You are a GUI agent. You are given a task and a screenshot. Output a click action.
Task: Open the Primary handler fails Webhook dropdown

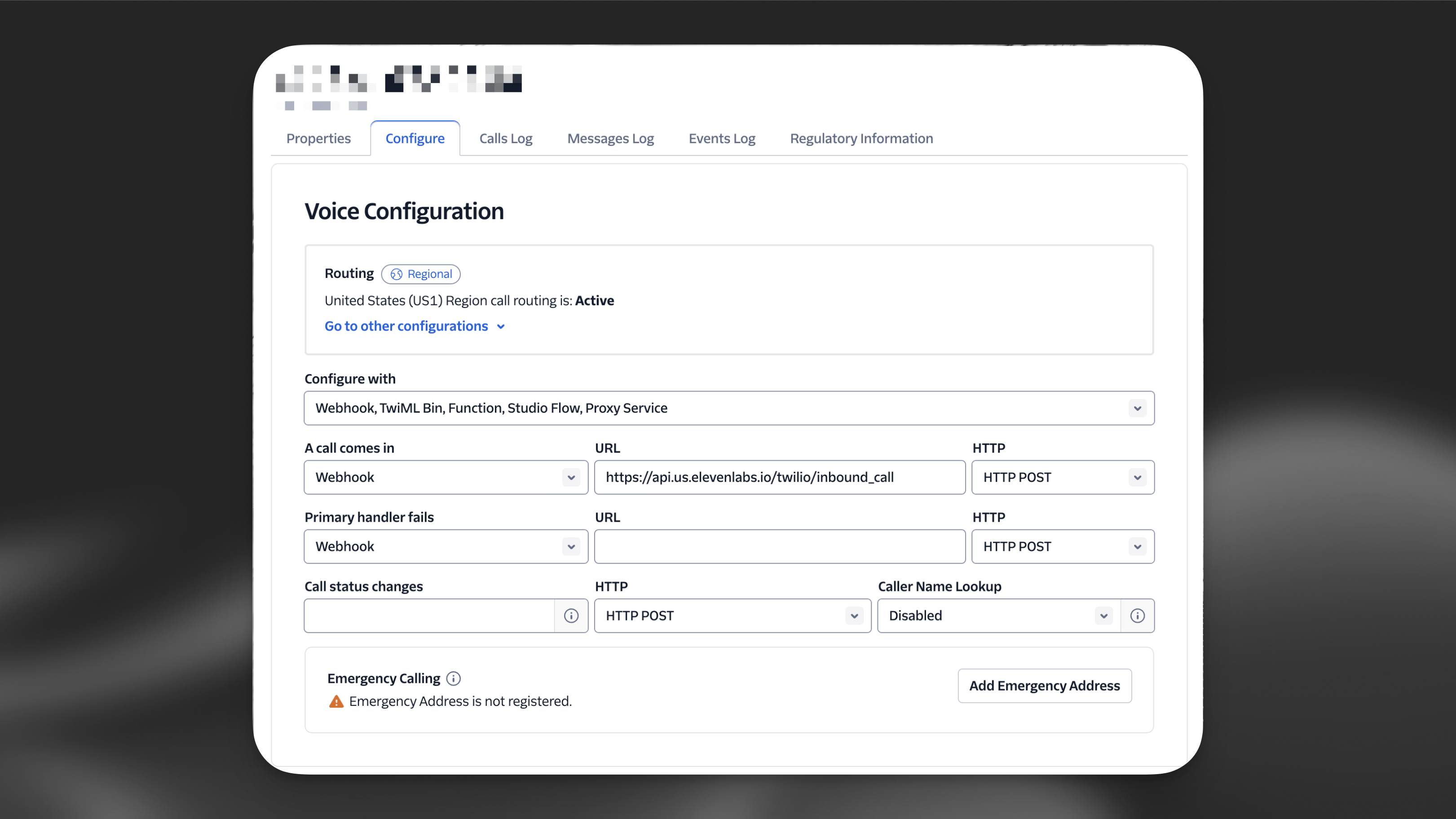(x=571, y=546)
